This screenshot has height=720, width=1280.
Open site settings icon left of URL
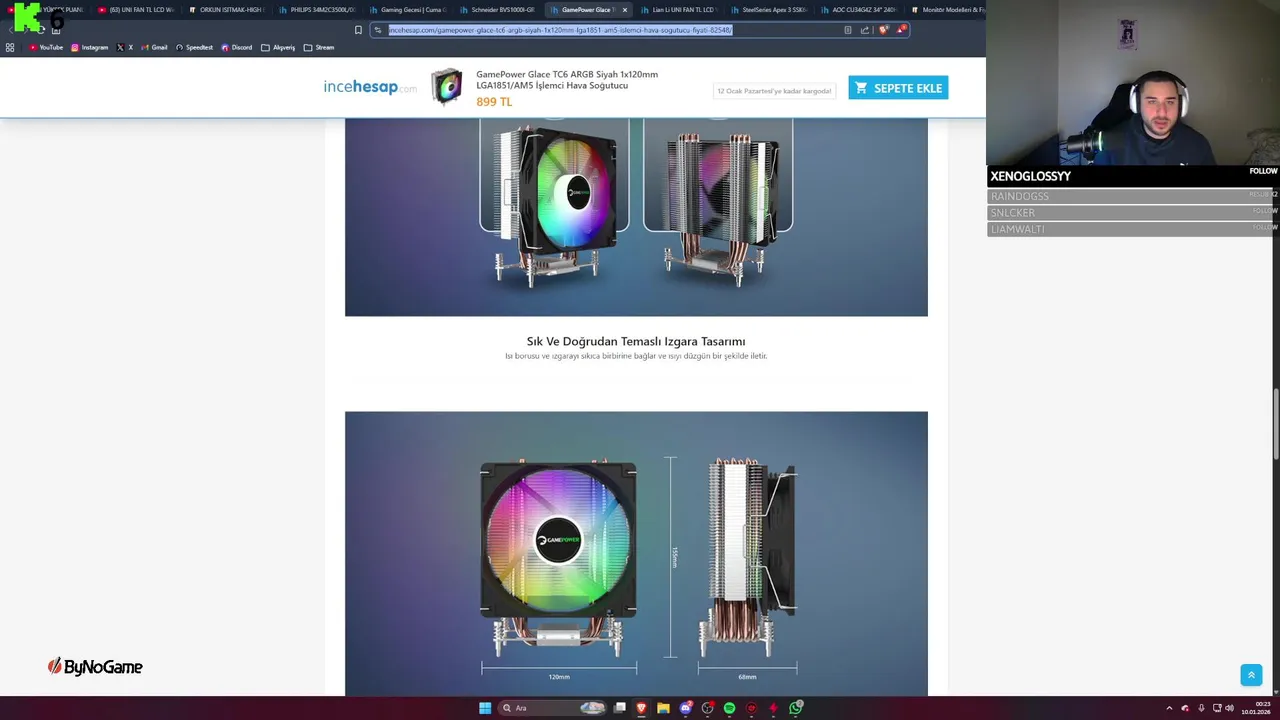point(378,30)
